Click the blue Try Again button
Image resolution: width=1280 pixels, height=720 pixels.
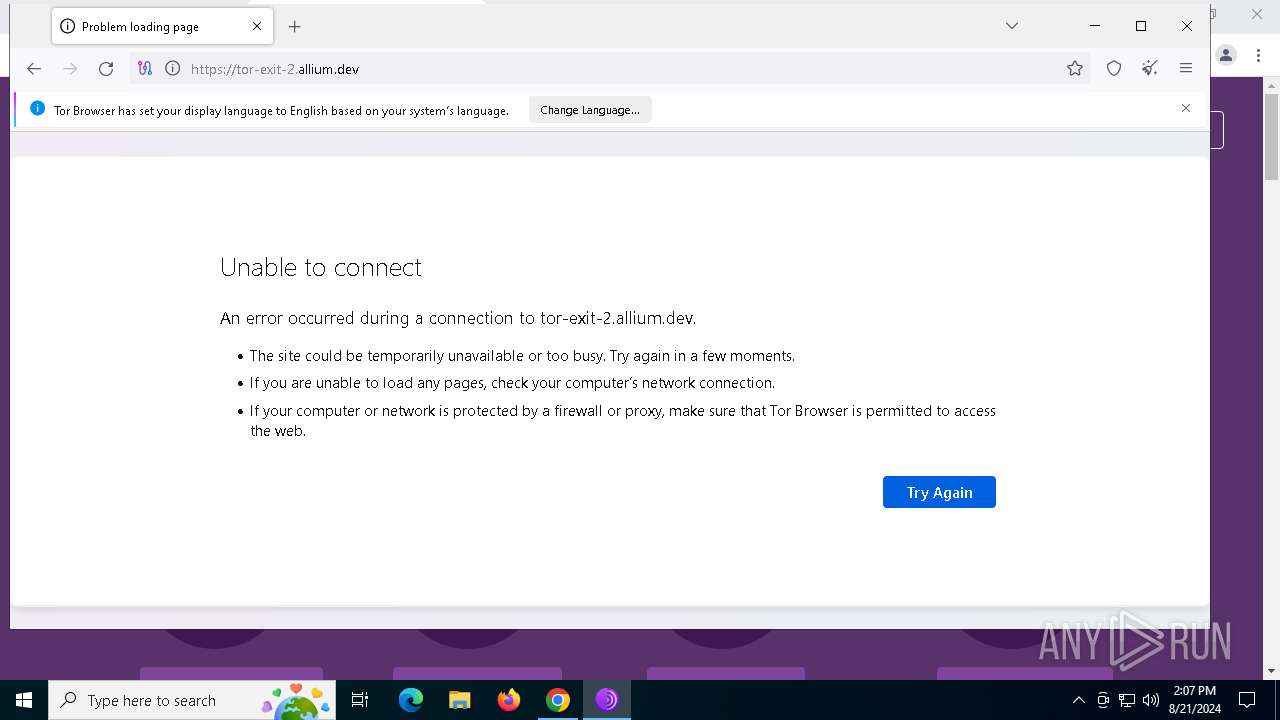pos(939,492)
